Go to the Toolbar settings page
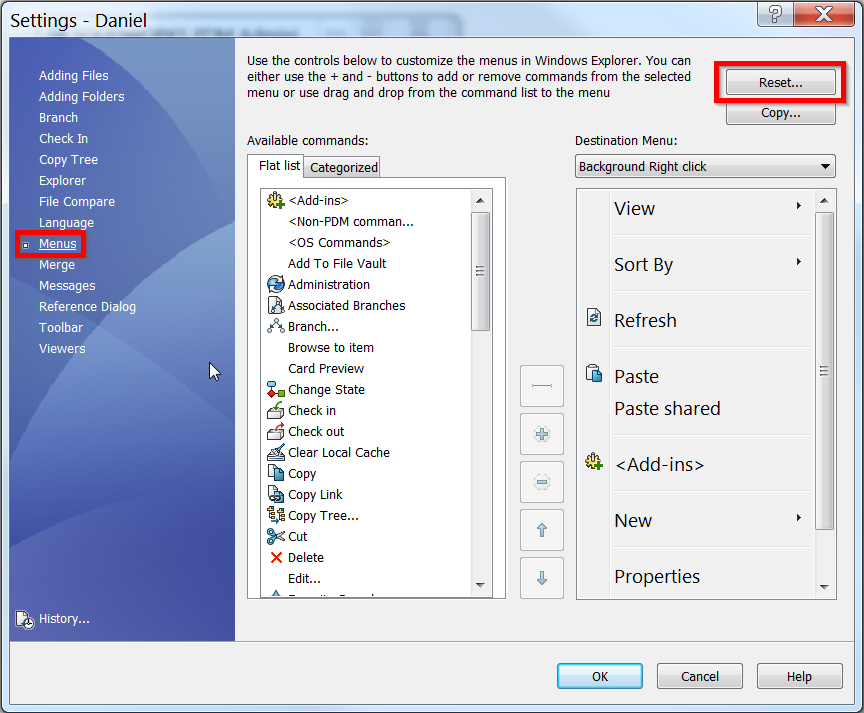 tap(61, 327)
